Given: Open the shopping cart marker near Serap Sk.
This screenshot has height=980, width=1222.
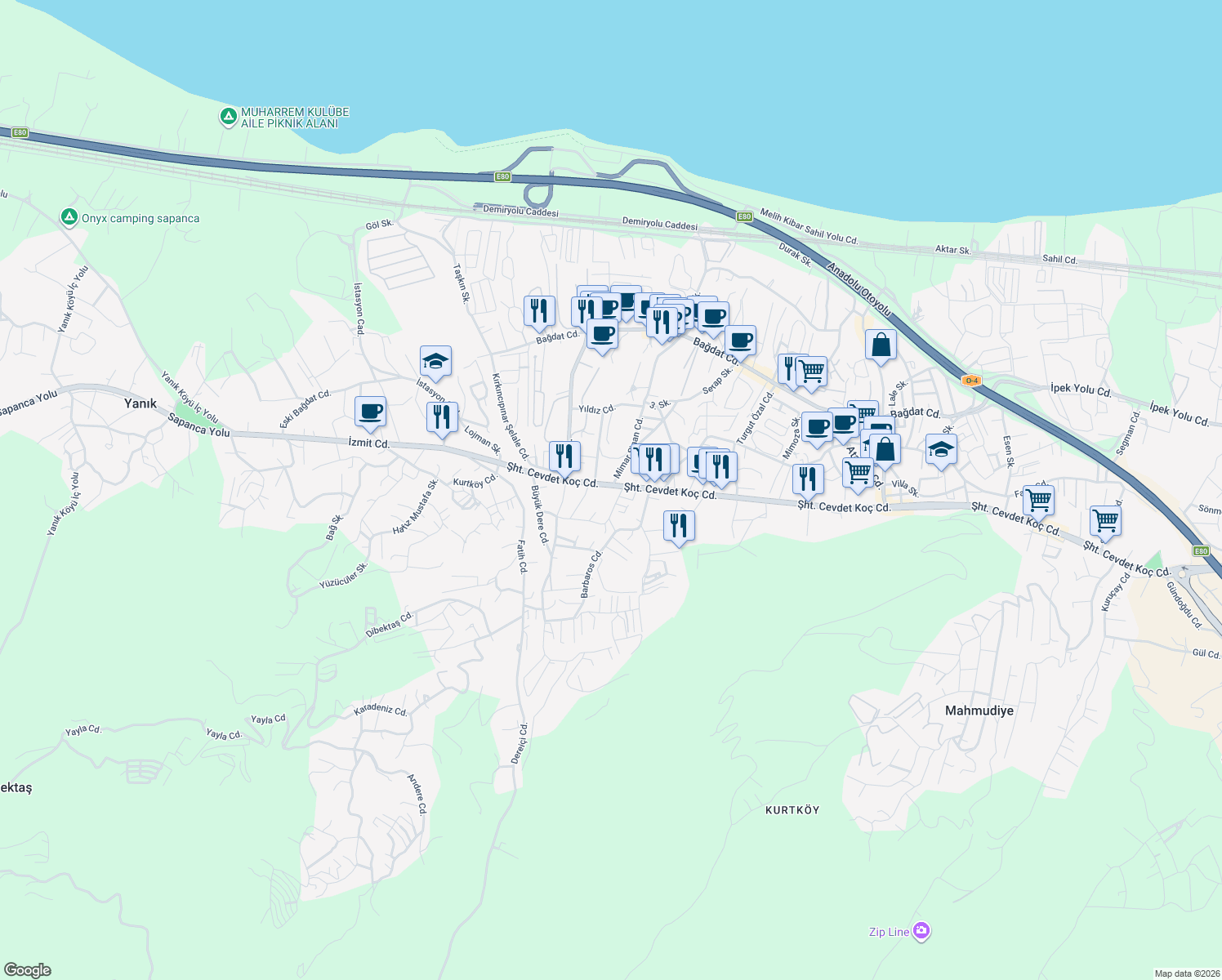Looking at the screenshot, I should point(811,371).
